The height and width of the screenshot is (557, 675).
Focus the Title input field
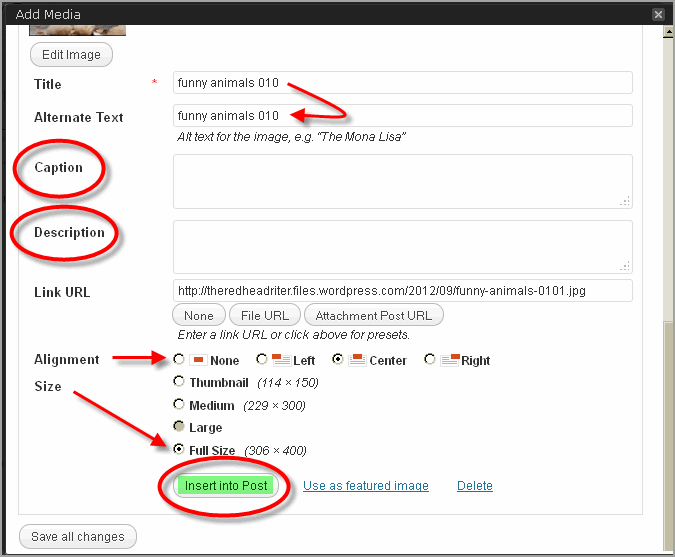tap(403, 83)
